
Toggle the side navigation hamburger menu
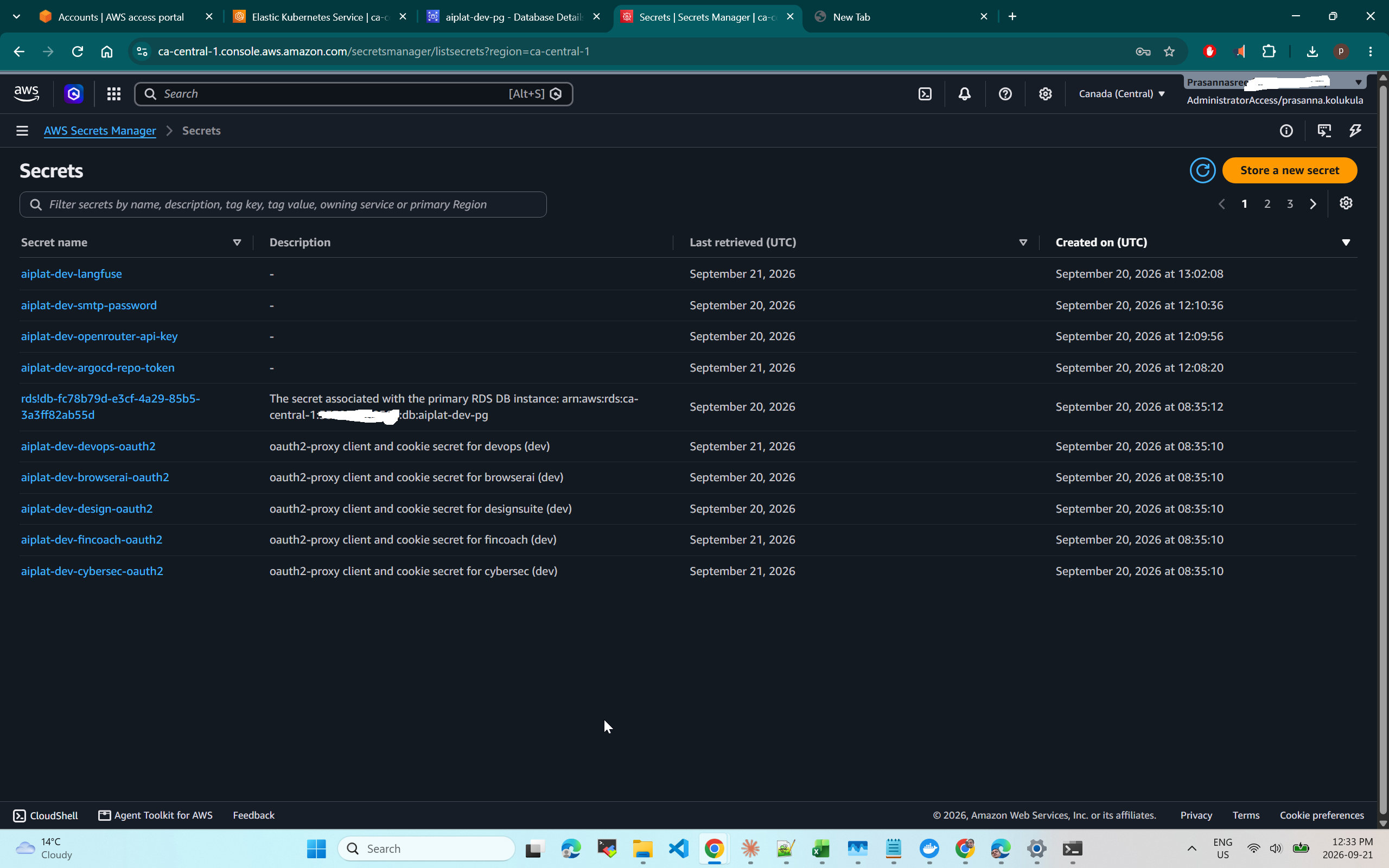[22, 131]
